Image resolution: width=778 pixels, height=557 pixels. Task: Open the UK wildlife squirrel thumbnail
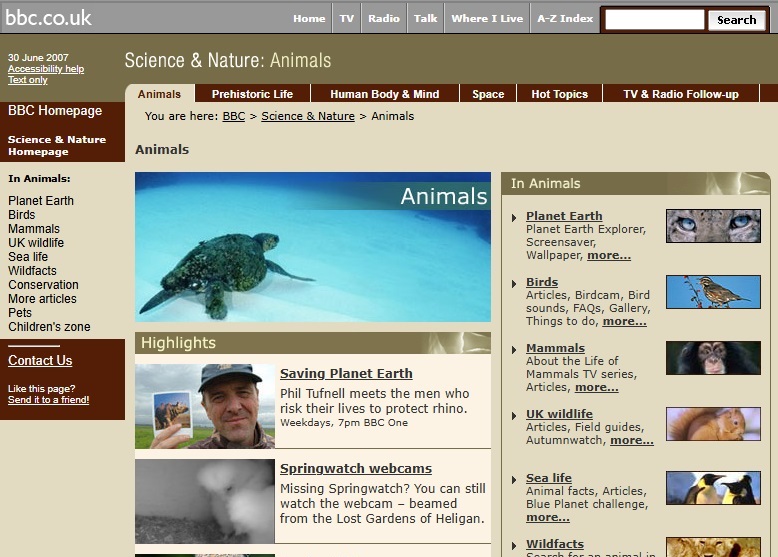pyautogui.click(x=713, y=424)
